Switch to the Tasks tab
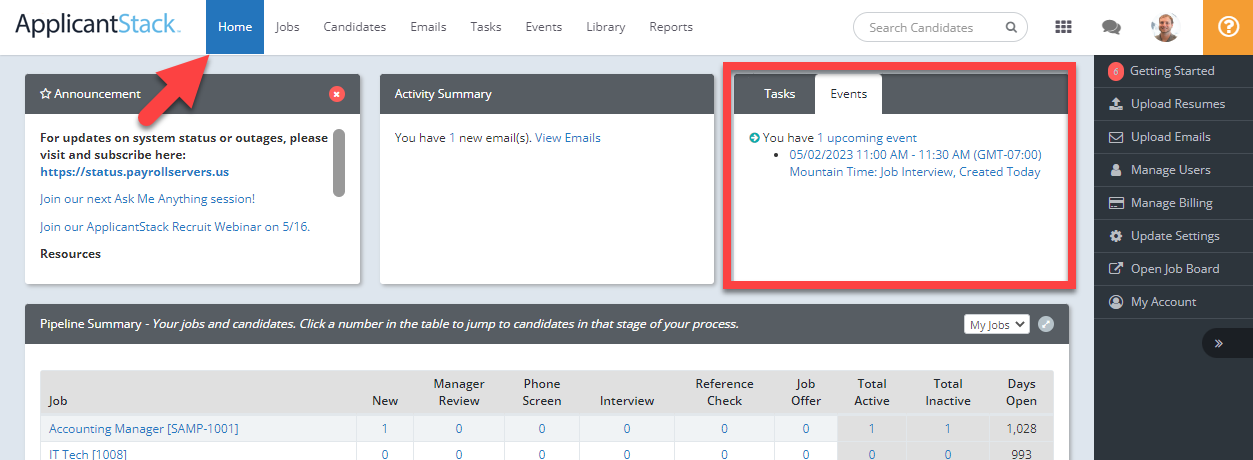The height and width of the screenshot is (460, 1253). tap(779, 94)
